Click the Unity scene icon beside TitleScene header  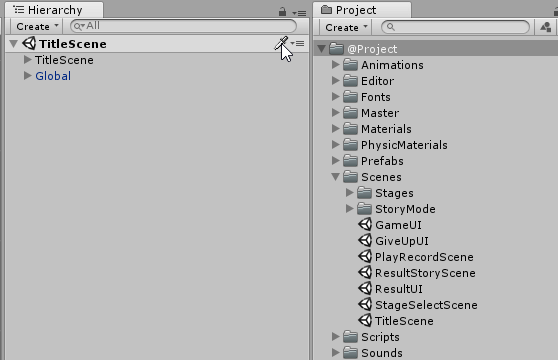(29, 43)
